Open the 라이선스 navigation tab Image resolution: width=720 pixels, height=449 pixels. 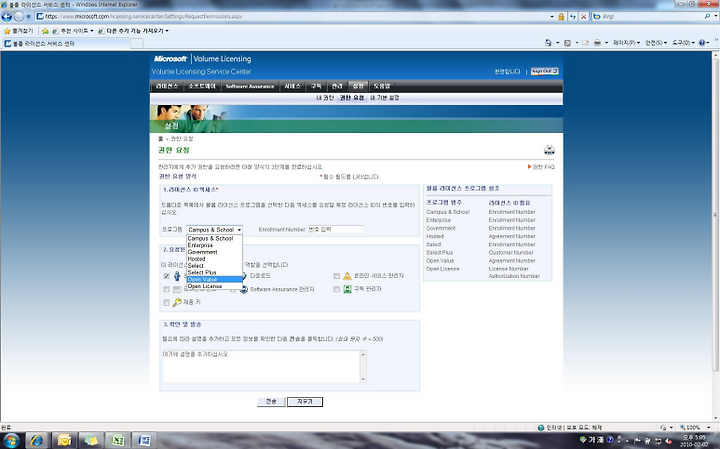point(167,86)
